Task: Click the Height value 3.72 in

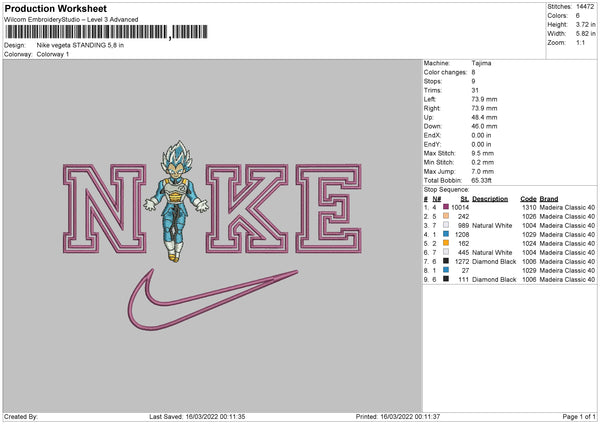Action: tap(585, 24)
